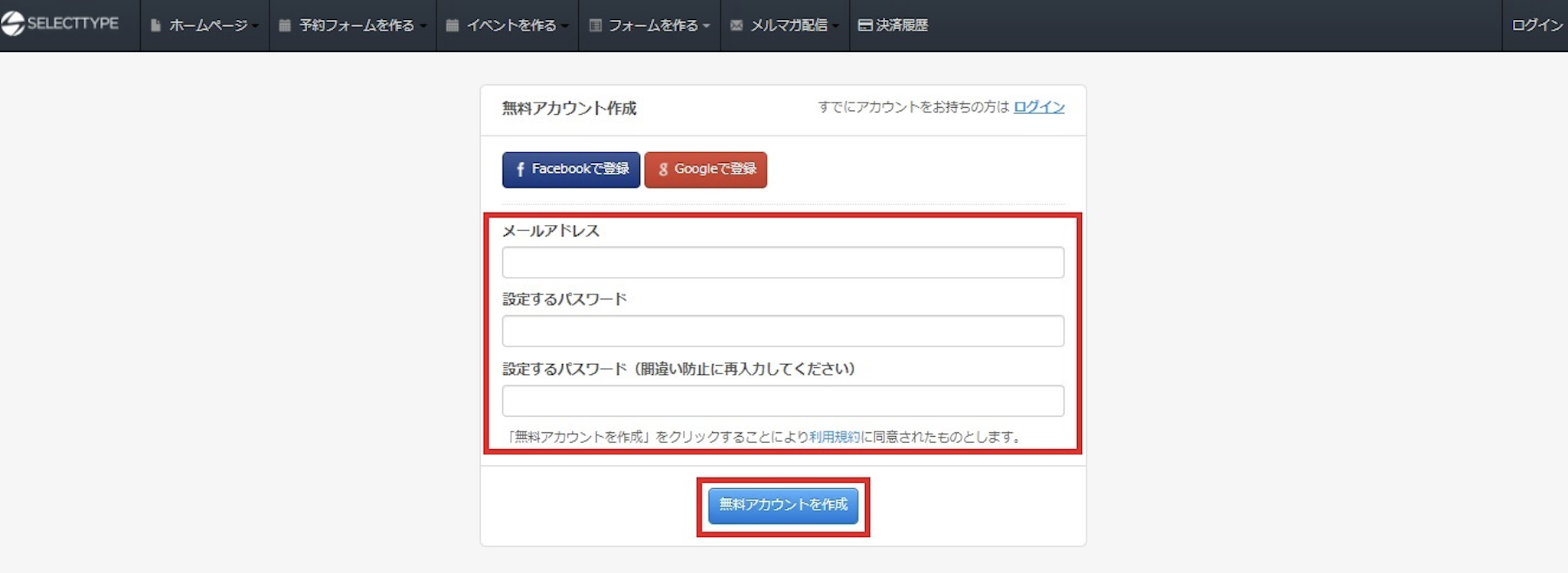Click the first 設定するパスワード field
Viewport: 1568px width, 573px height.
782,331
